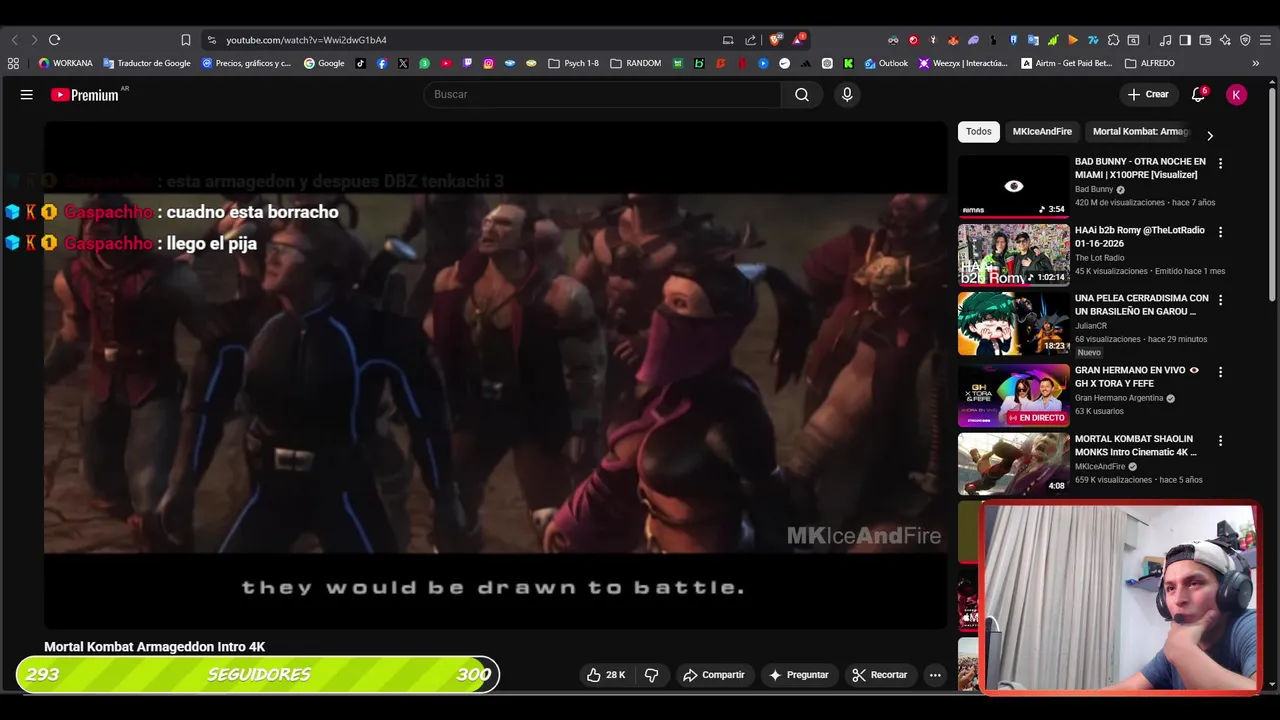Open the Brave VPN shield icon
The image size is (1280, 720).
tap(1245, 40)
